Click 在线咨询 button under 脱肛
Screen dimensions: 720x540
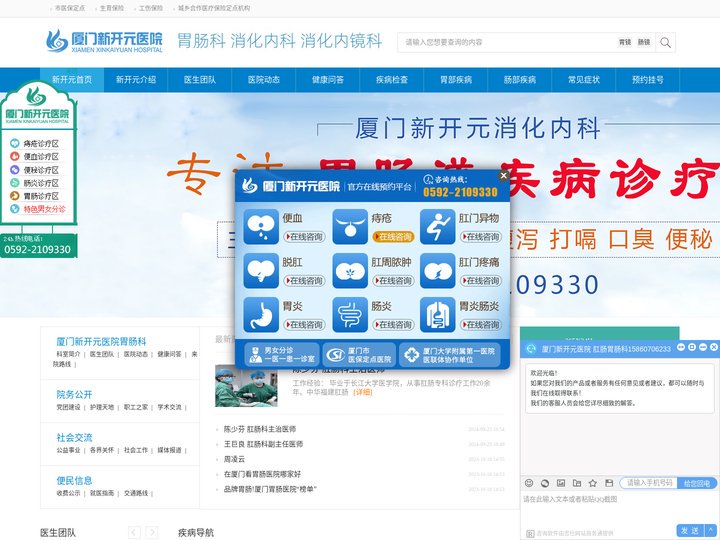point(304,281)
